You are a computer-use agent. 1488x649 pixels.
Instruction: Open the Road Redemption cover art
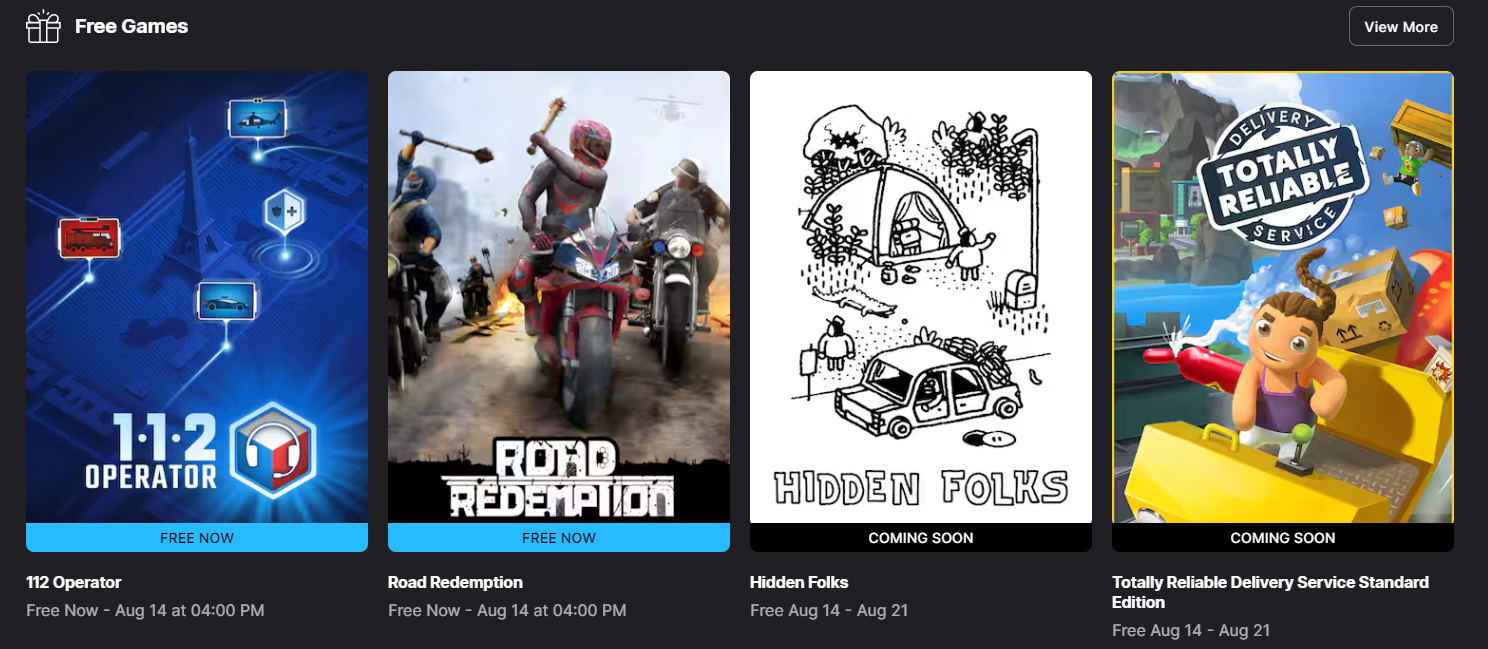pos(559,297)
